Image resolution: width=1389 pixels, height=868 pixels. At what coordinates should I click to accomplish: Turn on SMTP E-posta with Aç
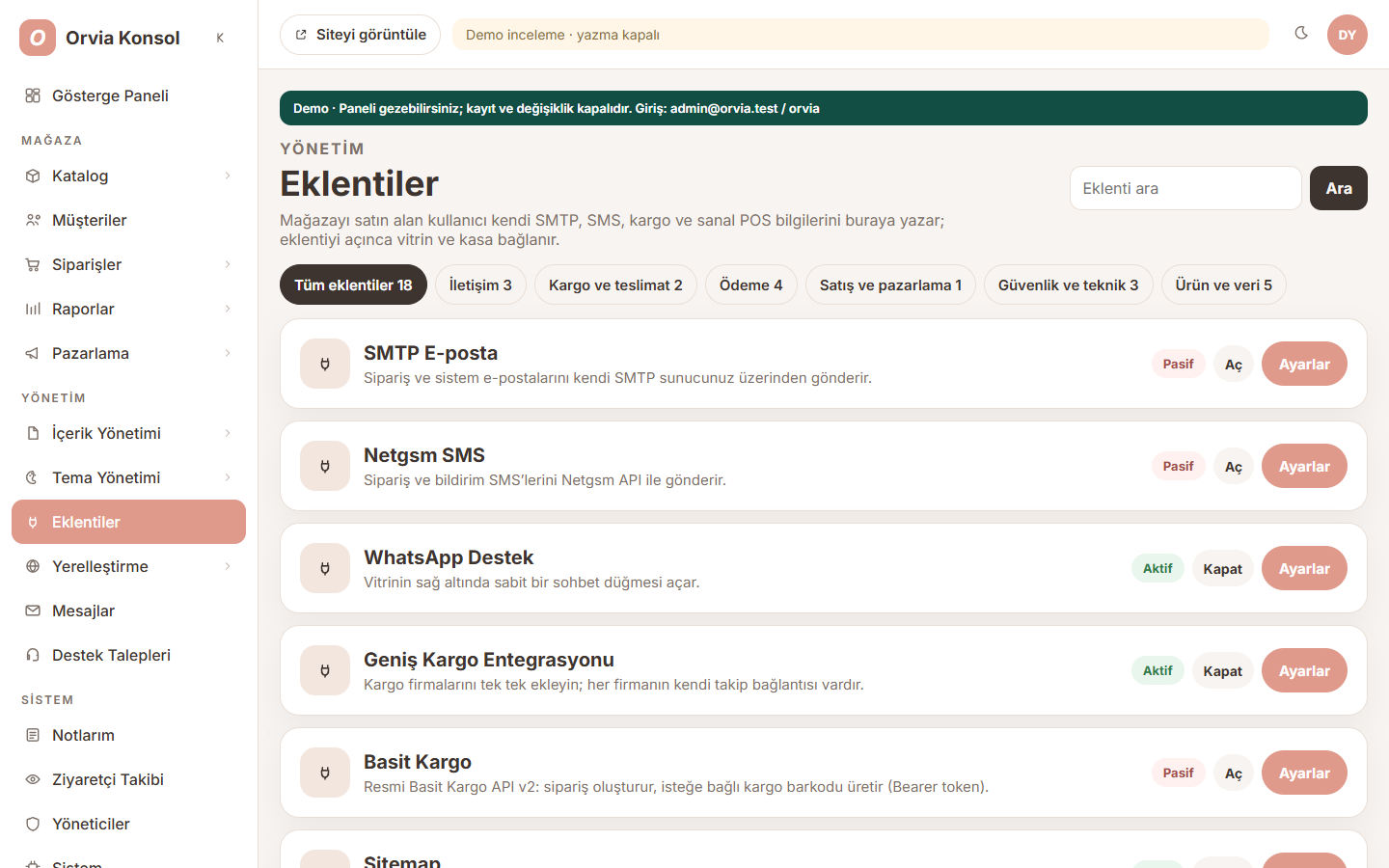click(x=1234, y=365)
